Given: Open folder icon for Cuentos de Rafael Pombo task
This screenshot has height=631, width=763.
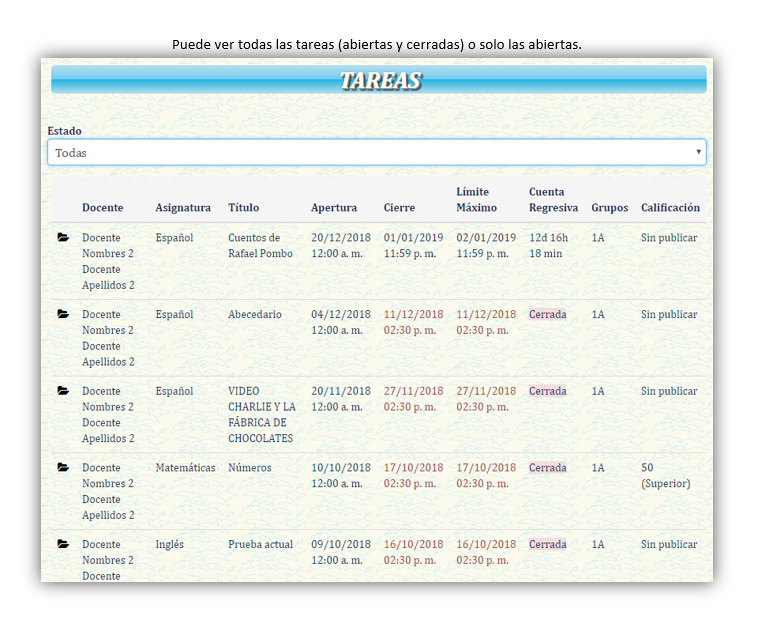Looking at the screenshot, I should (x=63, y=237).
